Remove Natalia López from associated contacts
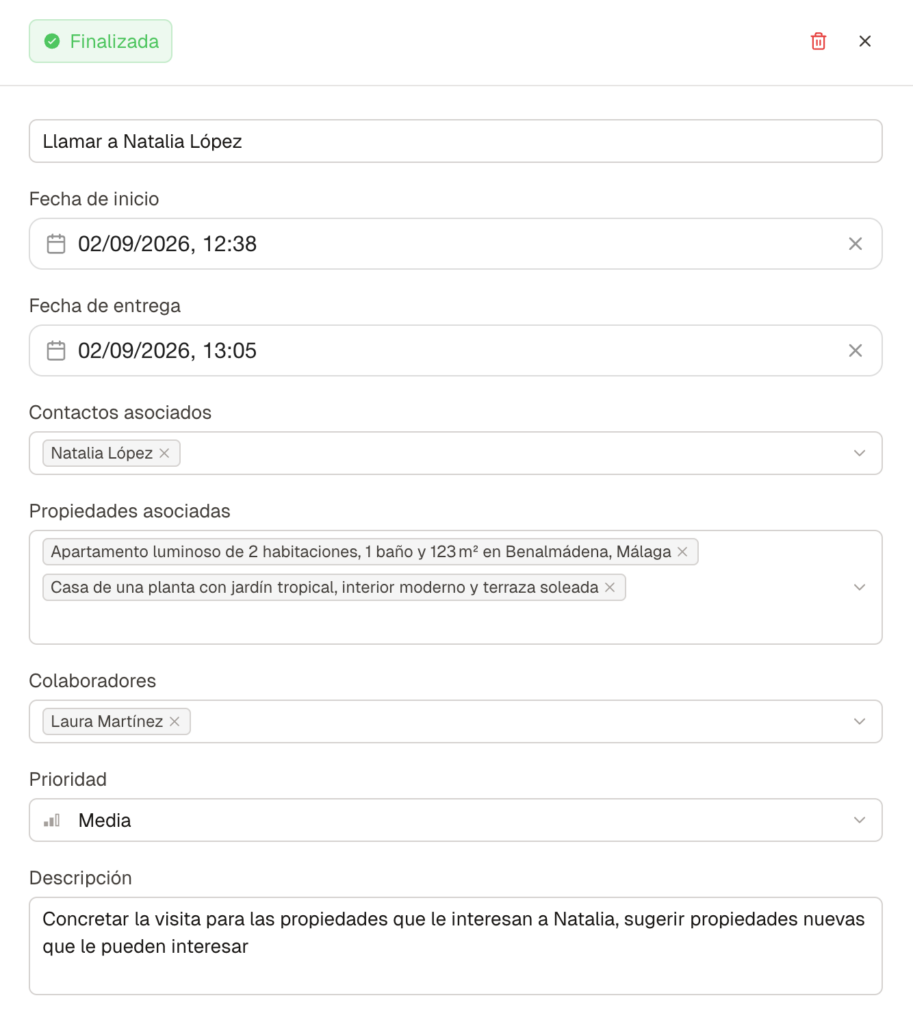913x1024 pixels. 164,453
